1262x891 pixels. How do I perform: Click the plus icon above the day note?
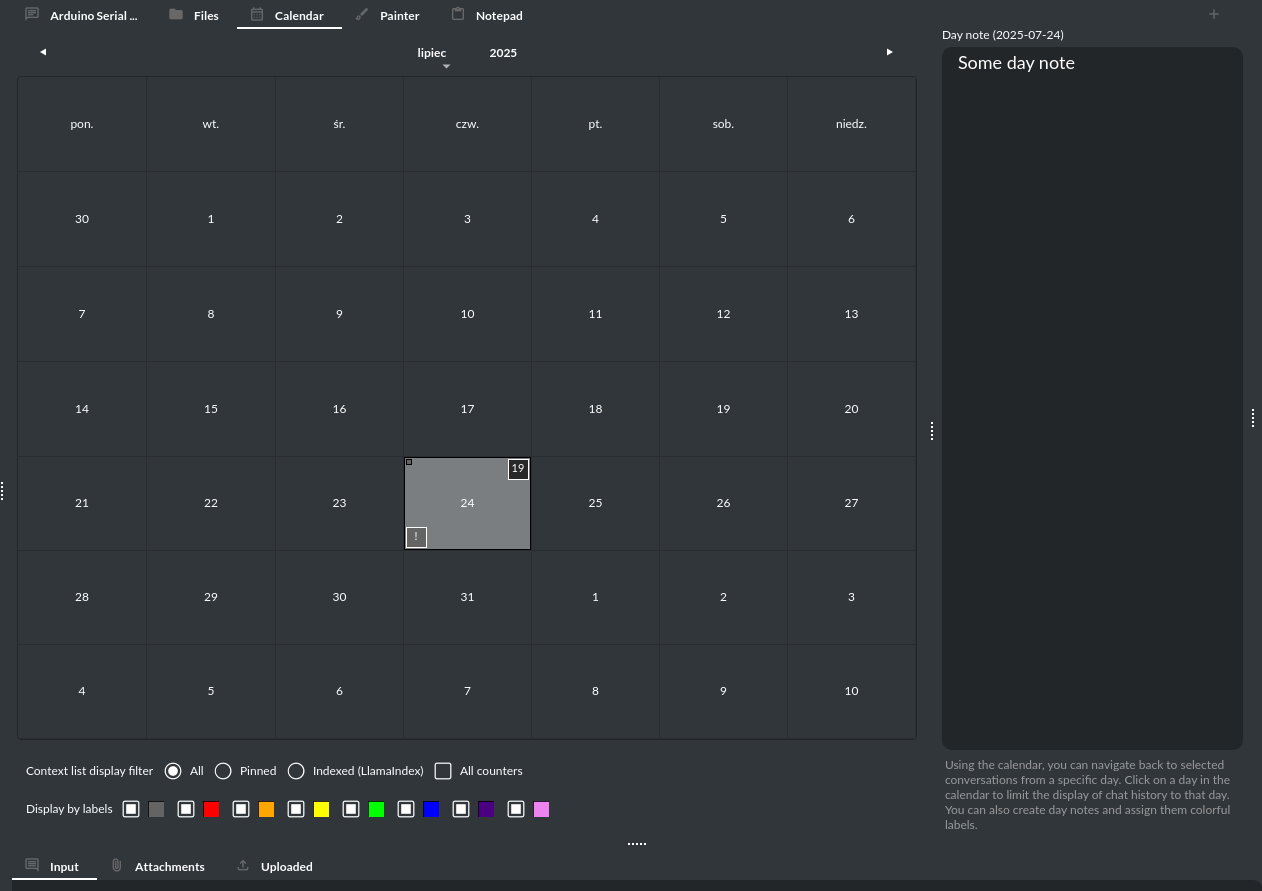click(1213, 14)
